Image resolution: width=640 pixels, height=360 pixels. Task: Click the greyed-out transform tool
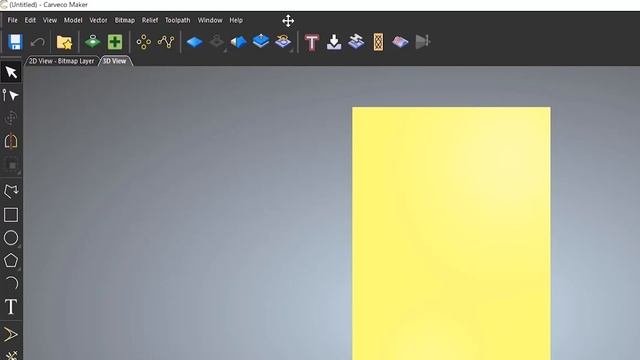pyautogui.click(x=11, y=118)
